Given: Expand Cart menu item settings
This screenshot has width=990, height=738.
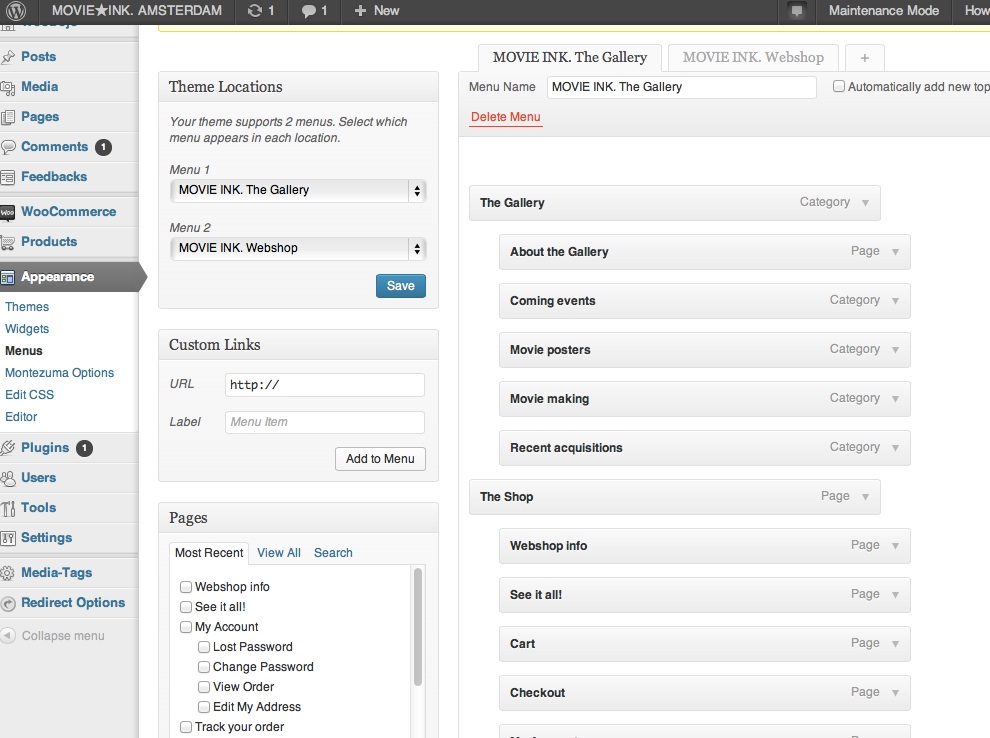Looking at the screenshot, I should tap(895, 644).
